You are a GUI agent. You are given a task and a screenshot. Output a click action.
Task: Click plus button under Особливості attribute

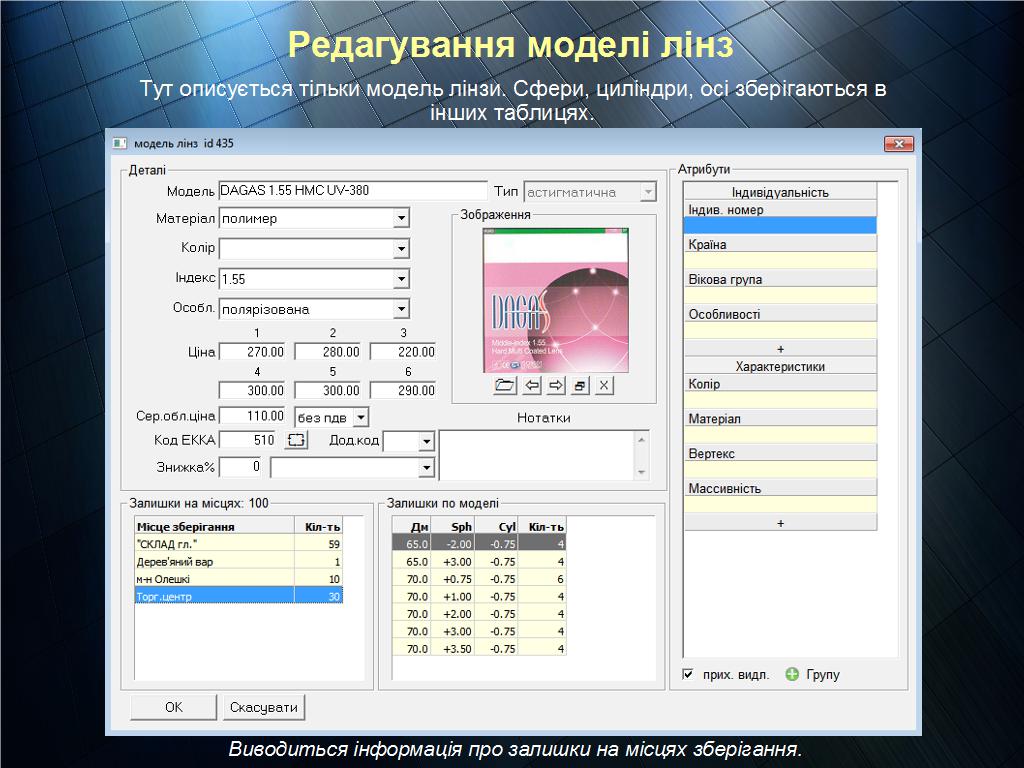point(780,349)
